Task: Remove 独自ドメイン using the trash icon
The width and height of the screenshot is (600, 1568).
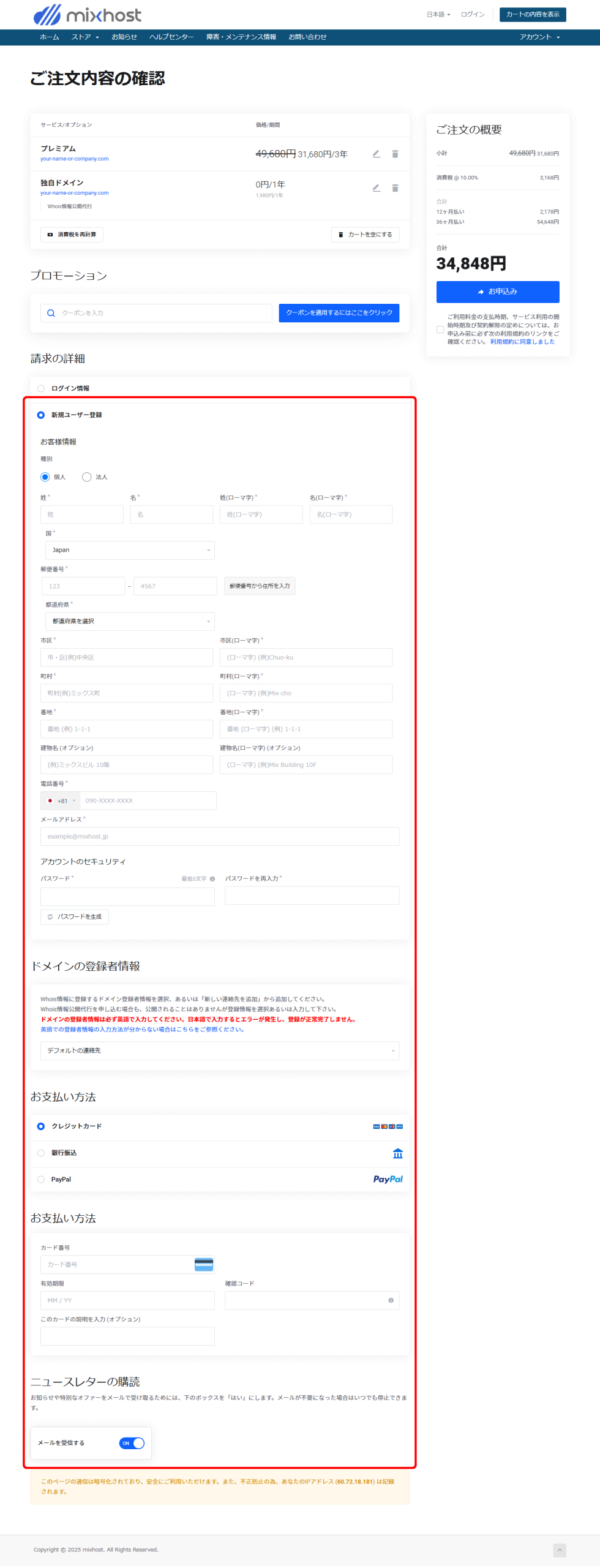Action: [x=395, y=188]
